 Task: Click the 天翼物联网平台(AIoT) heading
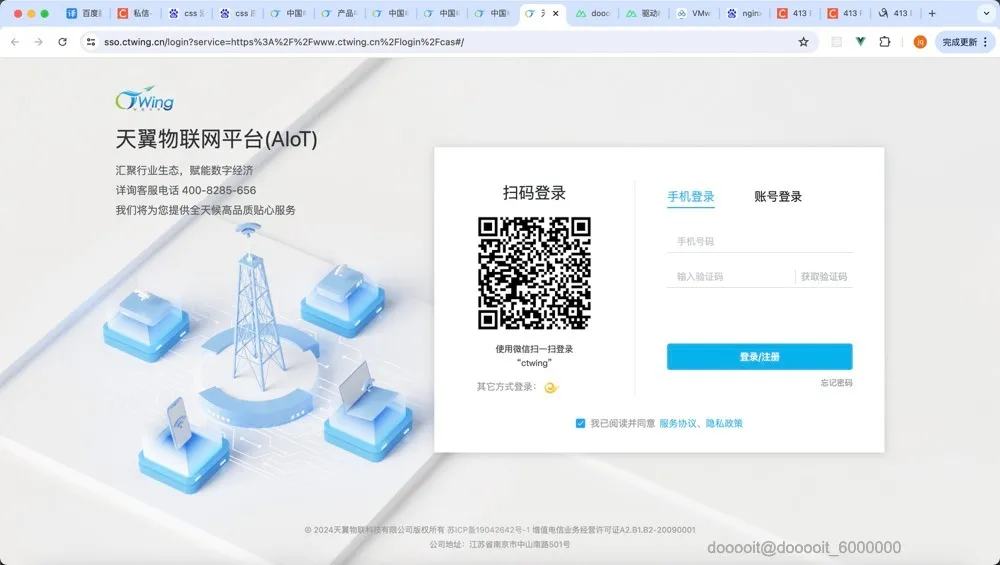click(216, 139)
